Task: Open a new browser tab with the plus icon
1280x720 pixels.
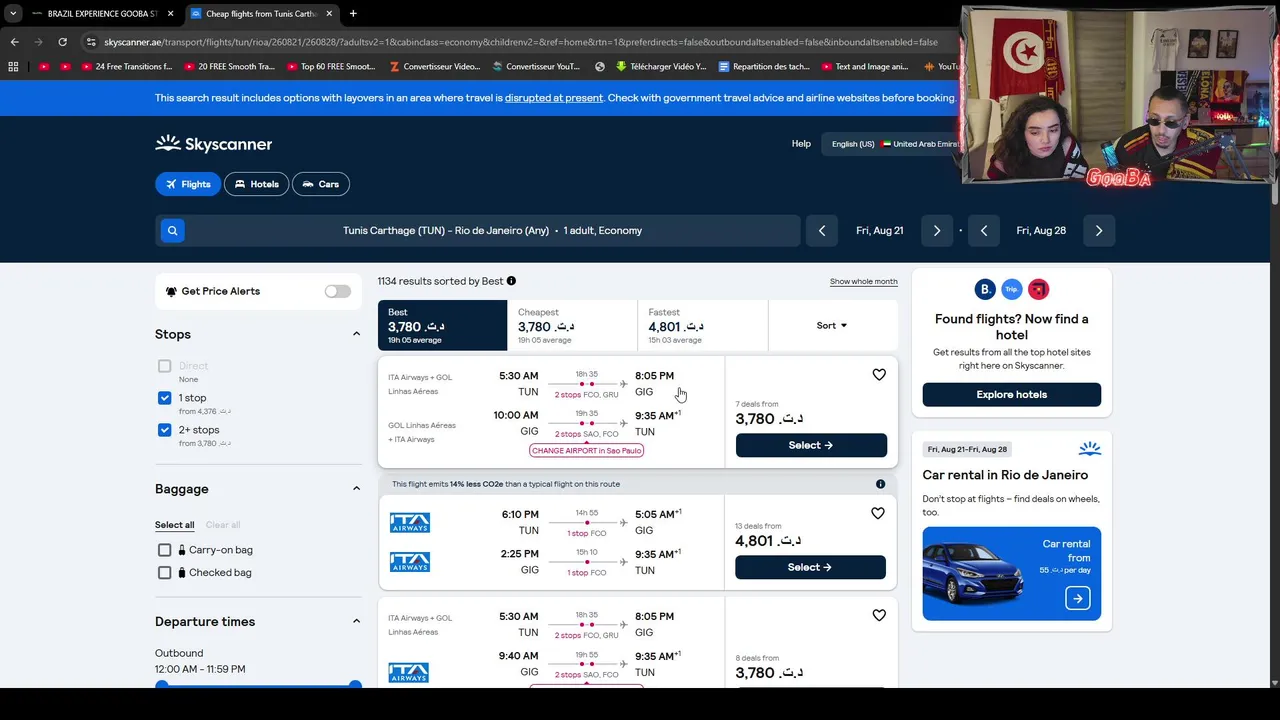Action: coord(353,14)
